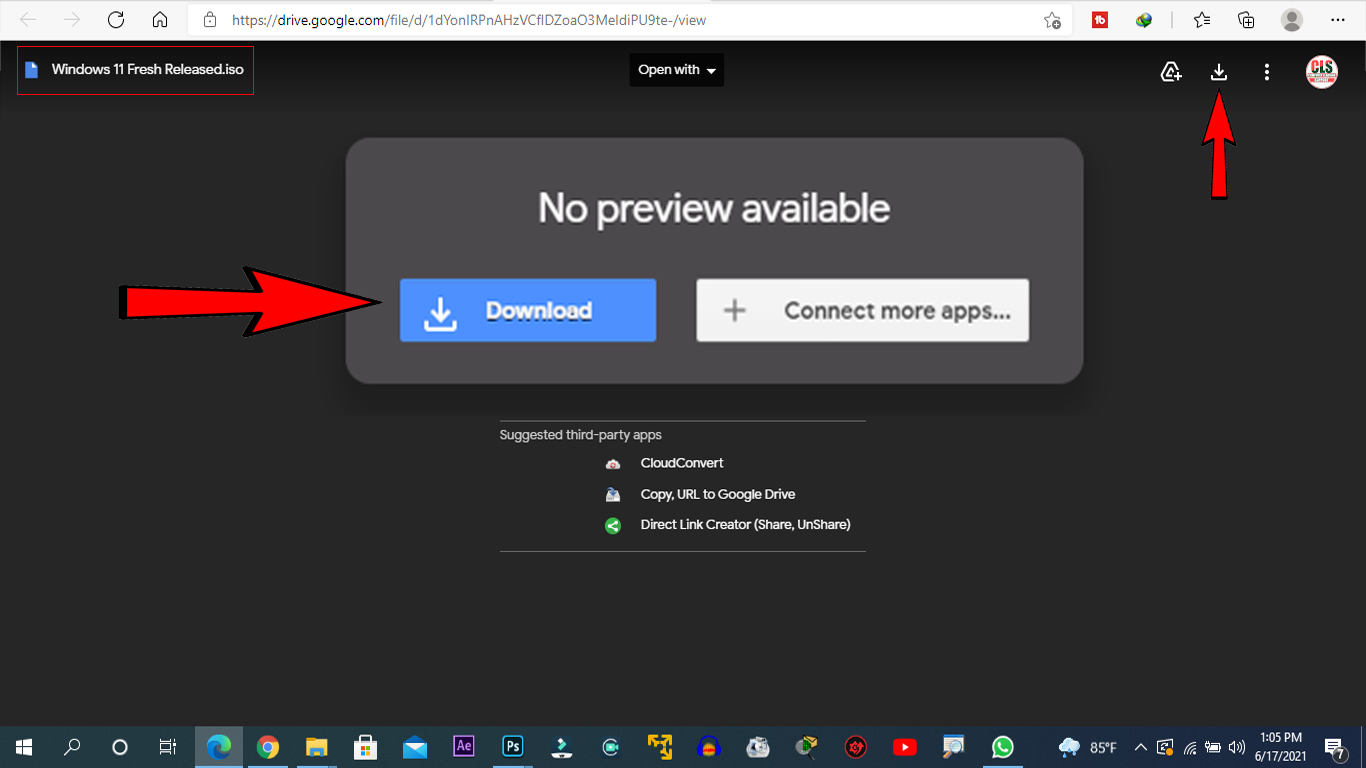Click the Add shortcut to Drive icon
Viewport: 1366px width, 768px height.
[x=1171, y=71]
